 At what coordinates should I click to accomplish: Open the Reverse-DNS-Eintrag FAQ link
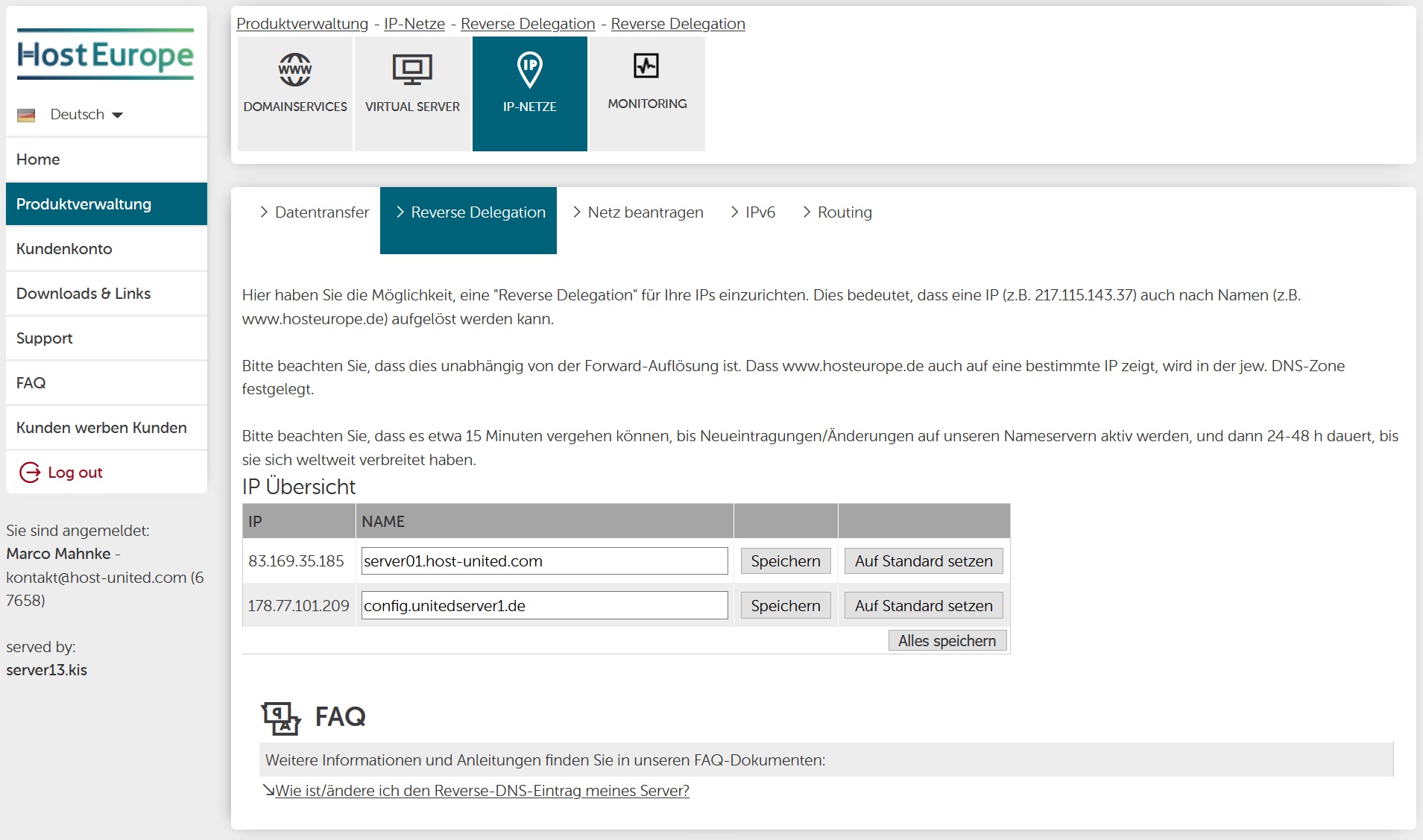(x=482, y=791)
